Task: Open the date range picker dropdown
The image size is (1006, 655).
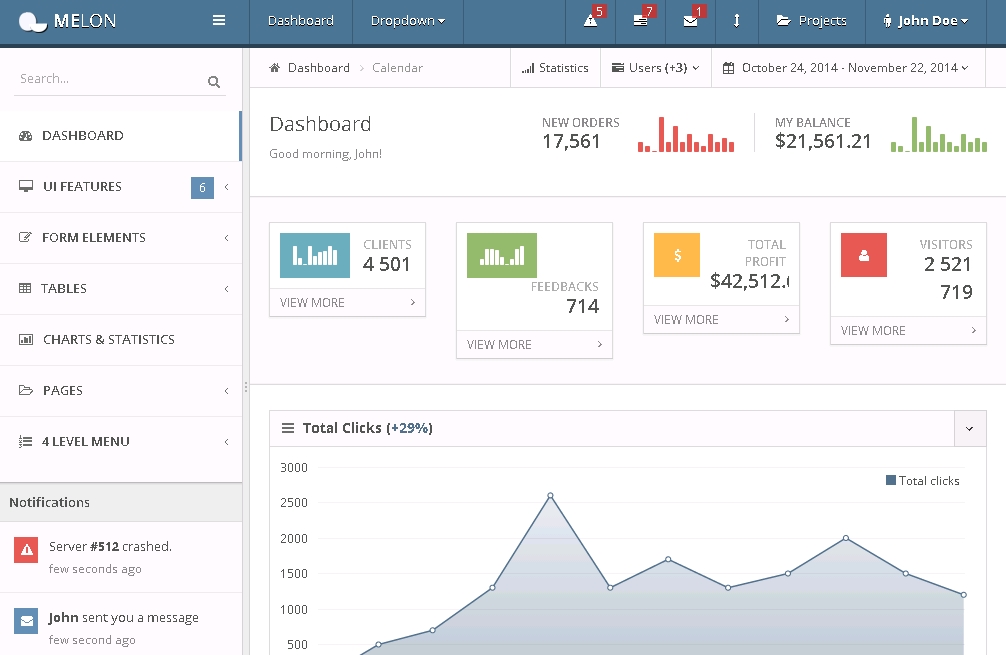Action: click(x=846, y=68)
